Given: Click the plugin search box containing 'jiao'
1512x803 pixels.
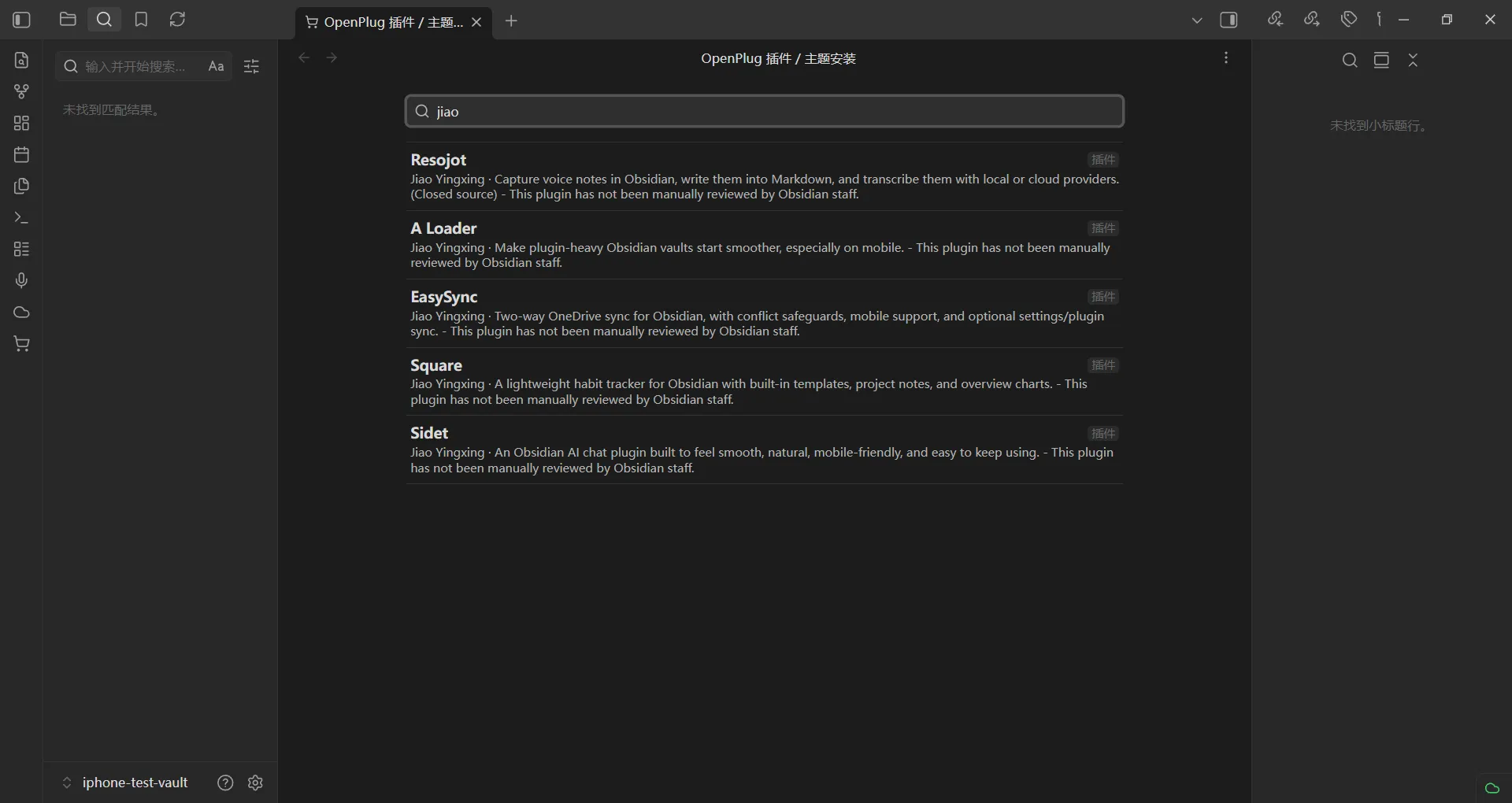Looking at the screenshot, I should (x=764, y=111).
